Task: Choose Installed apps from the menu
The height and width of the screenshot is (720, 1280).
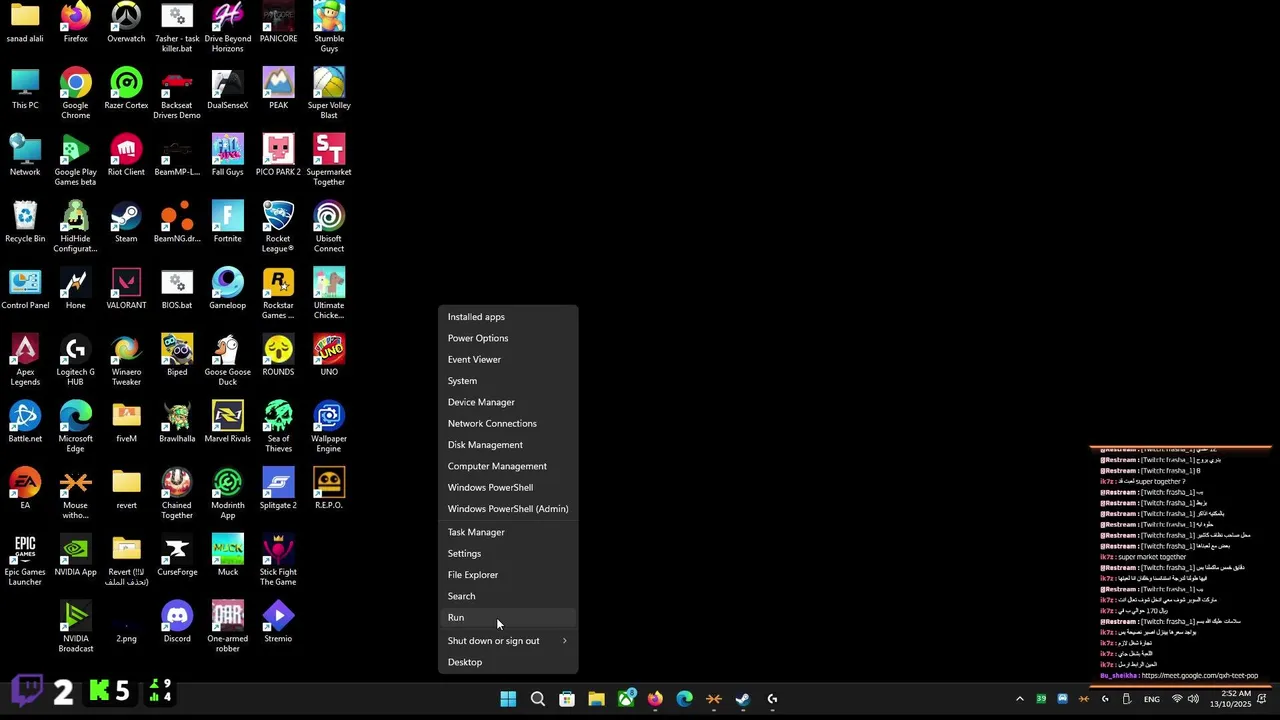Action: (508, 317)
